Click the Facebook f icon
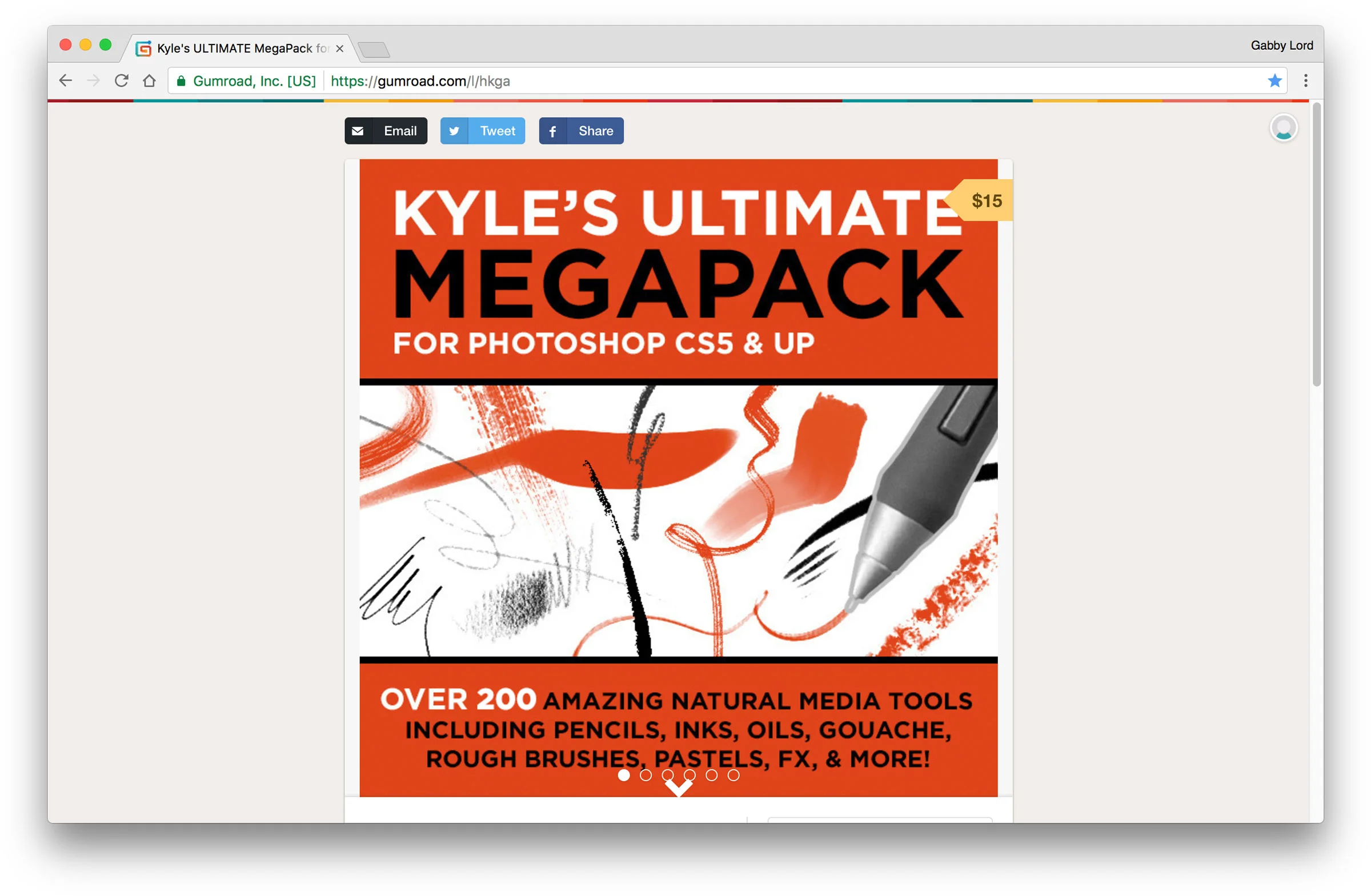Viewport: 1371px width, 896px height. point(552,131)
